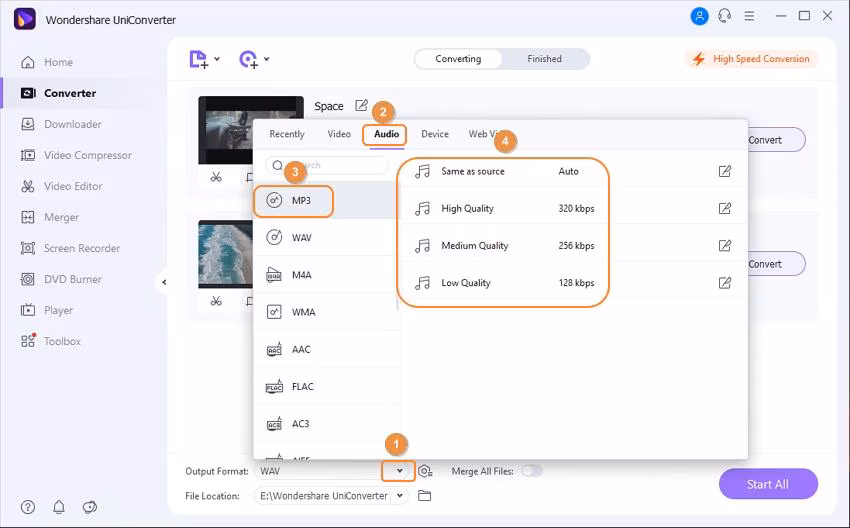This screenshot has width=850, height=528.
Task: Click the format search field
Action: click(327, 165)
